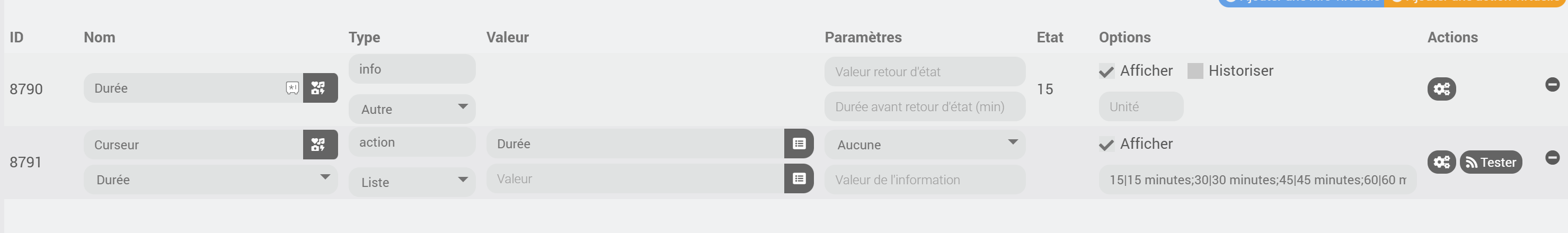Viewport: 1568px width, 233px height.
Task: Click list icon beside the empty Valeur field
Action: coord(799,179)
